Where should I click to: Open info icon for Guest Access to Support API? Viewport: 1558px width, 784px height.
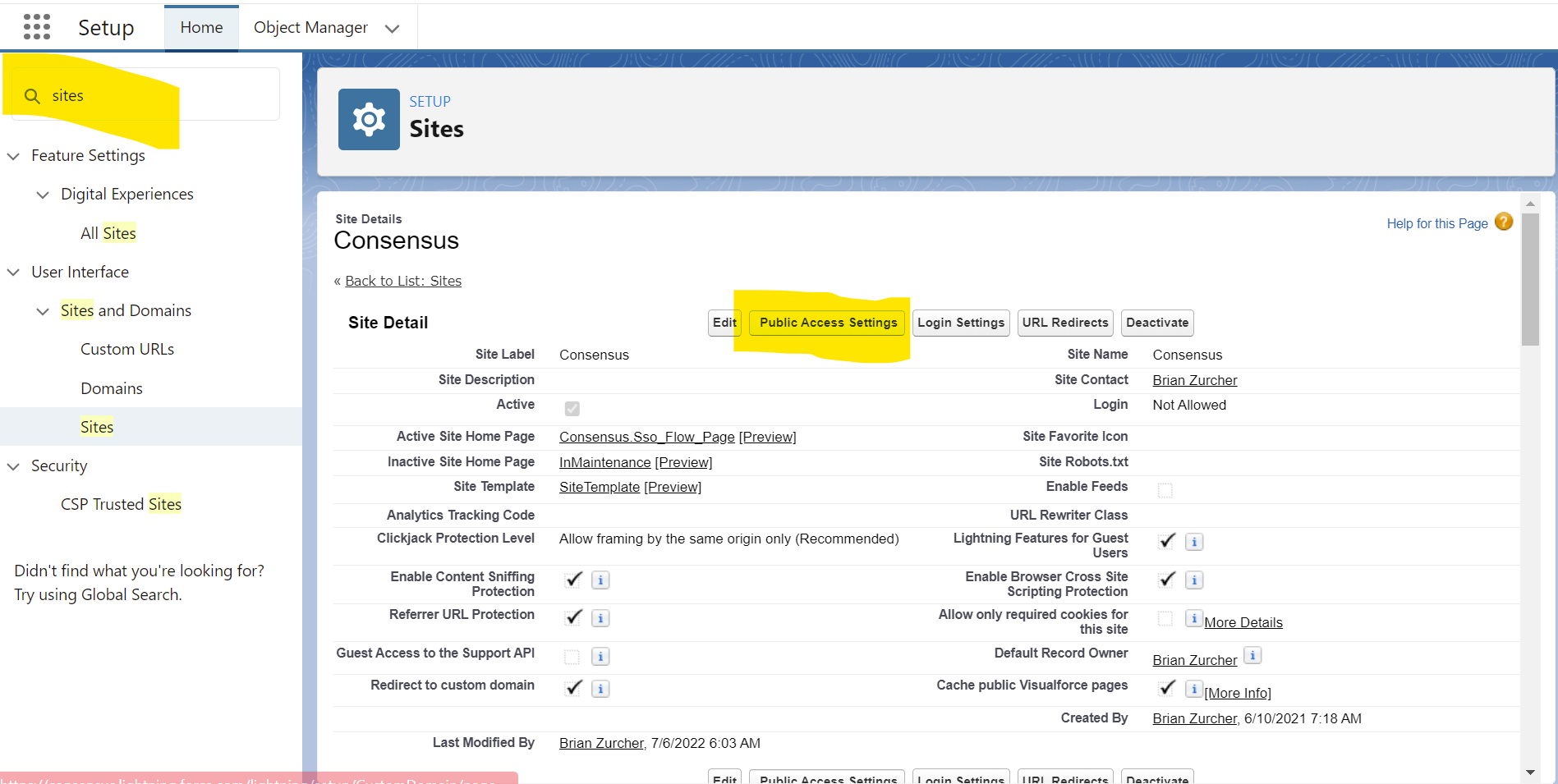coord(600,657)
